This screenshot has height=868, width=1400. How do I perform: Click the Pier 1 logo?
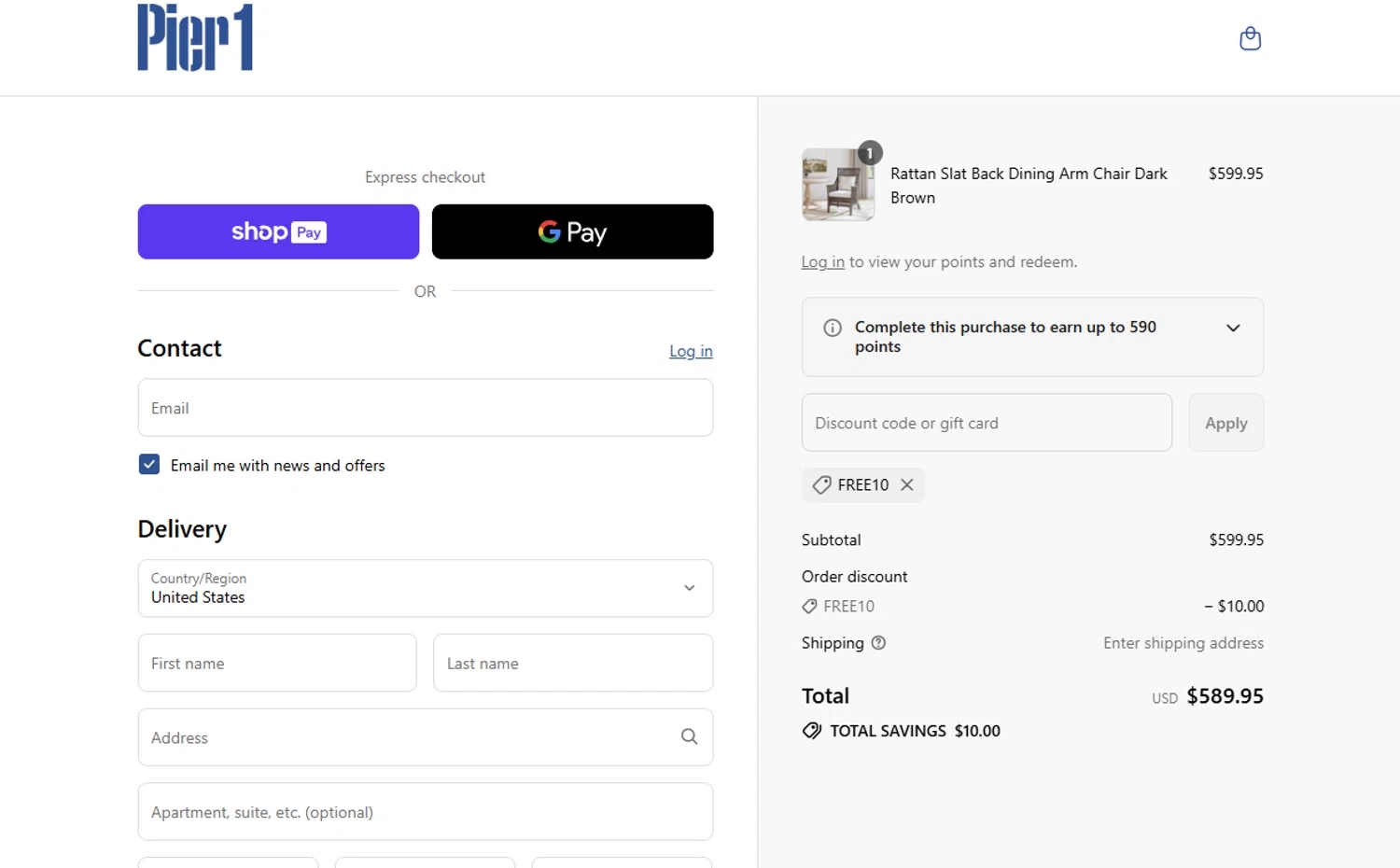click(195, 37)
